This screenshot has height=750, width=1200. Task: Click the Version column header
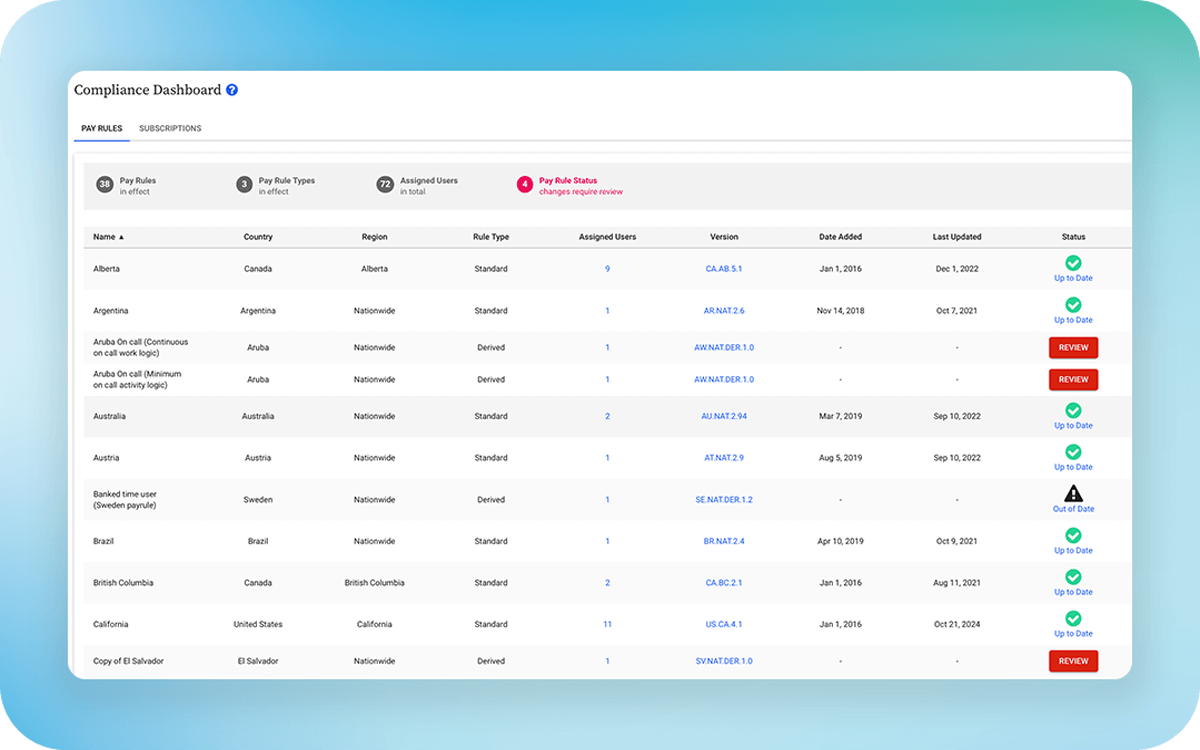[x=724, y=237]
